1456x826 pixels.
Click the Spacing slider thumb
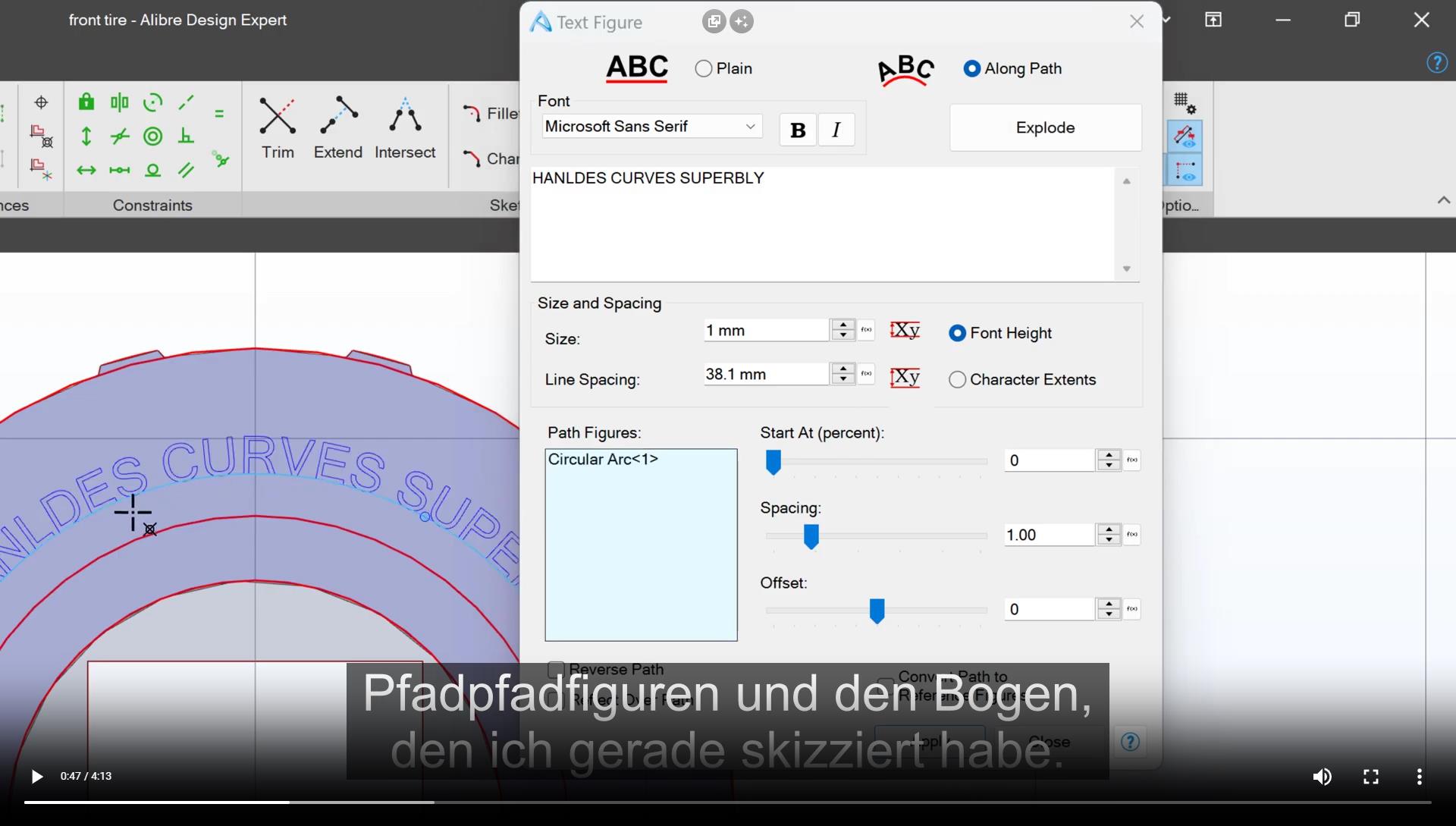pyautogui.click(x=811, y=536)
